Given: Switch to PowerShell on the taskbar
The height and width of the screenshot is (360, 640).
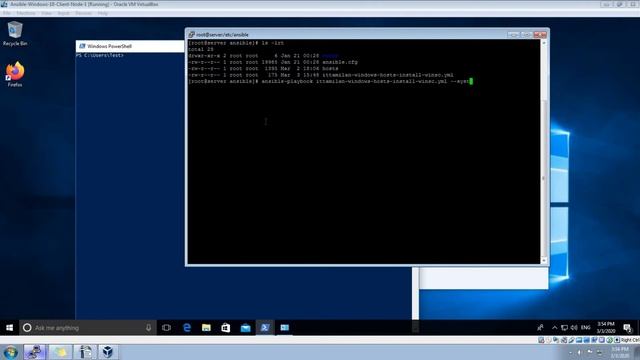Looking at the screenshot, I should coord(265,328).
